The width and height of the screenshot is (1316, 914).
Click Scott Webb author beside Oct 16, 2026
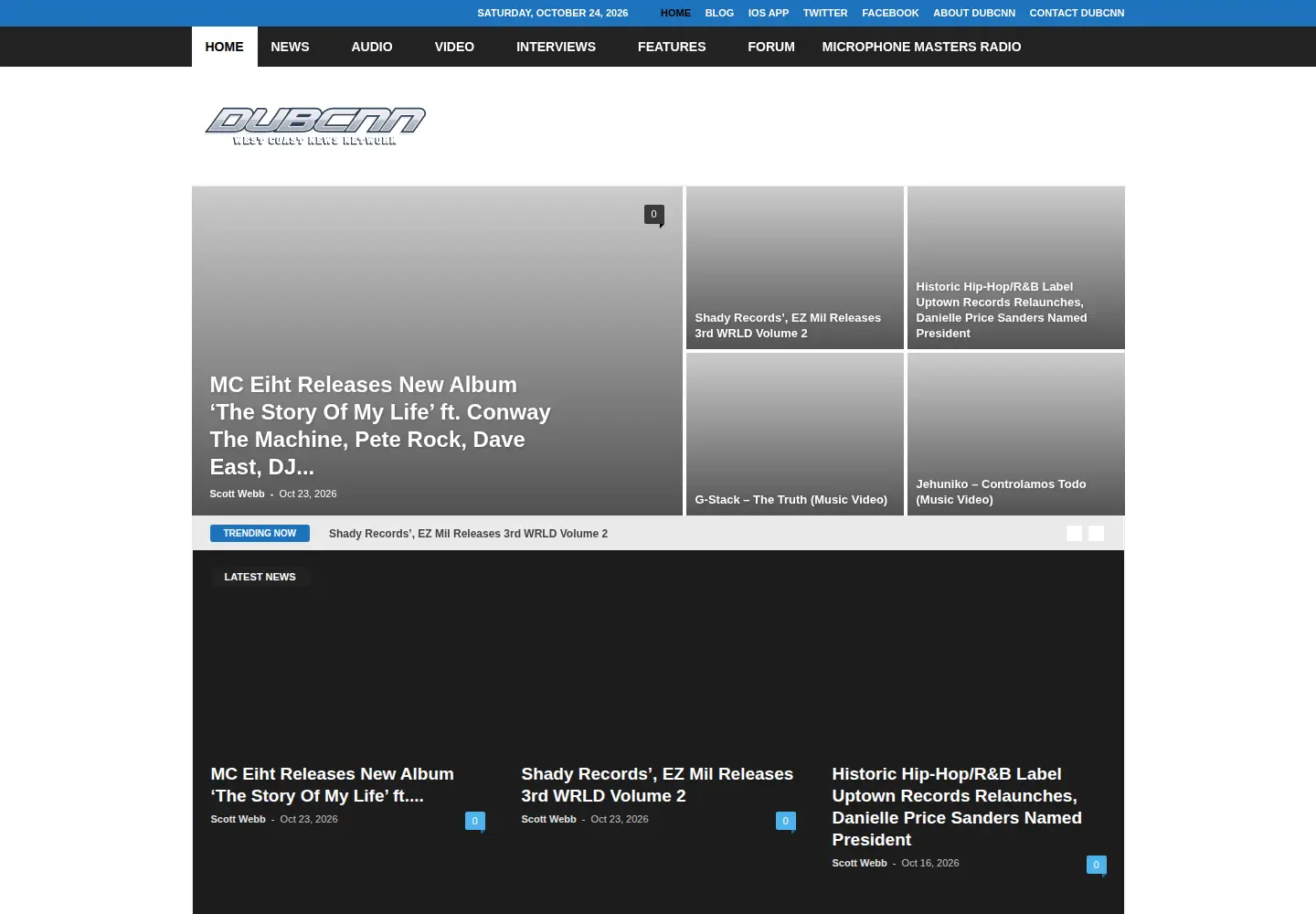[859, 863]
